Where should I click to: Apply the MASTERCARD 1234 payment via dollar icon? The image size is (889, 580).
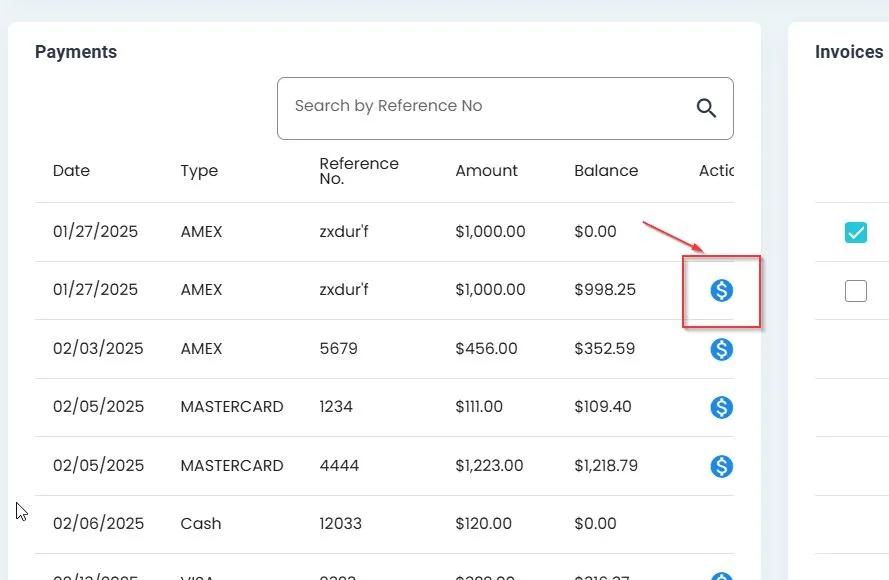pyautogui.click(x=721, y=407)
